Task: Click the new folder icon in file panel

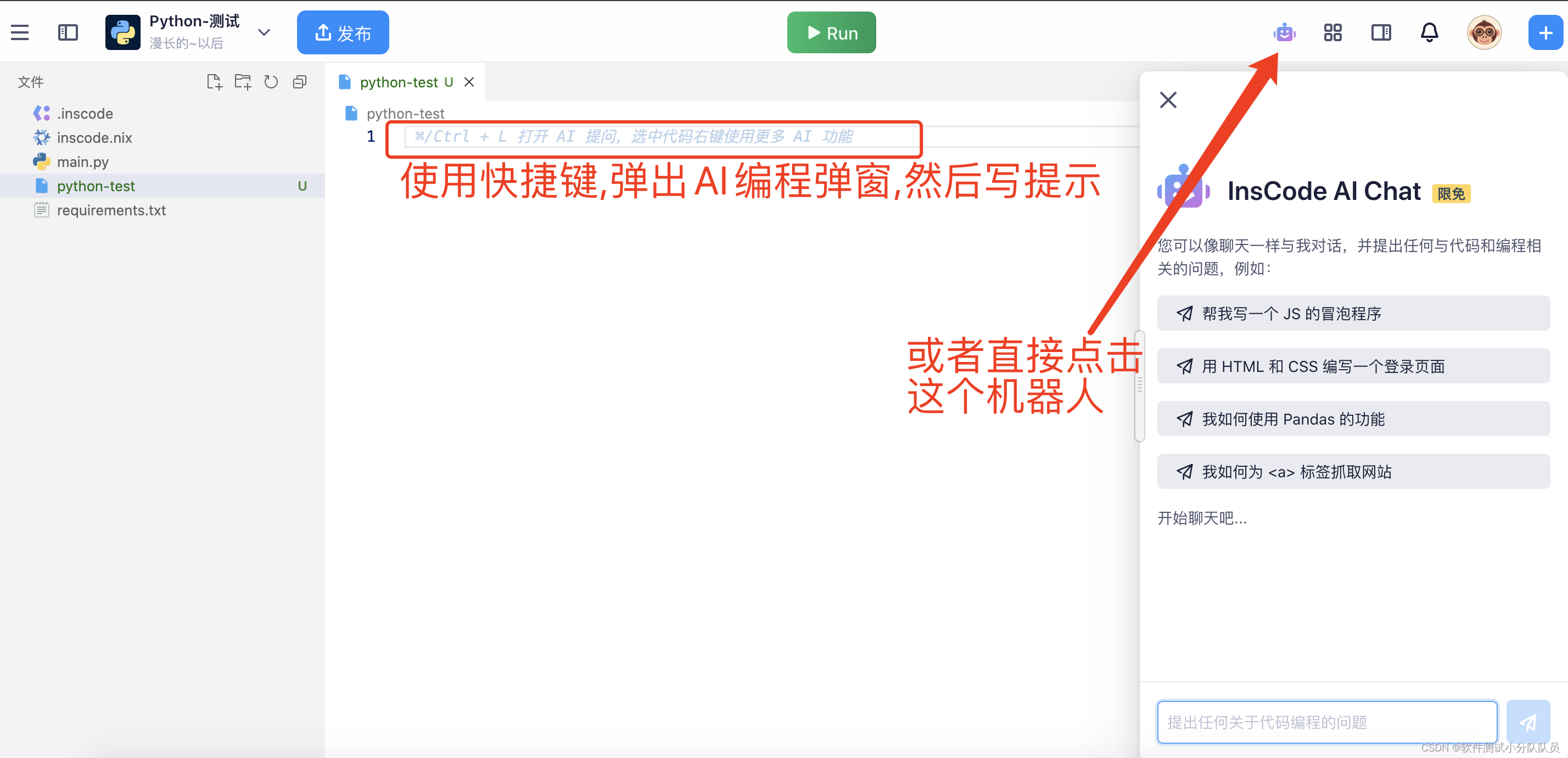Action: (243, 82)
